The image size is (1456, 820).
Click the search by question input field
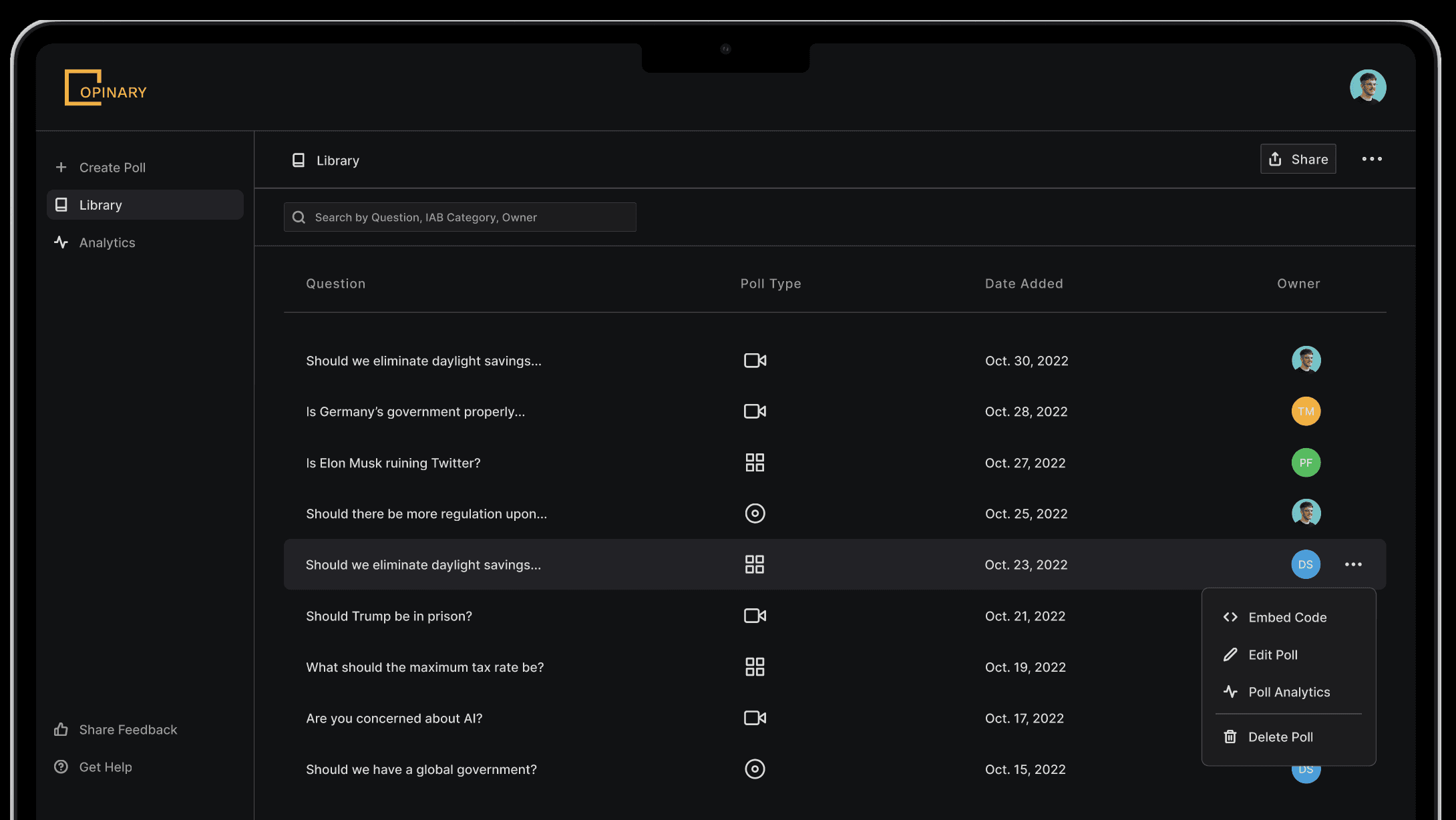[468, 218]
